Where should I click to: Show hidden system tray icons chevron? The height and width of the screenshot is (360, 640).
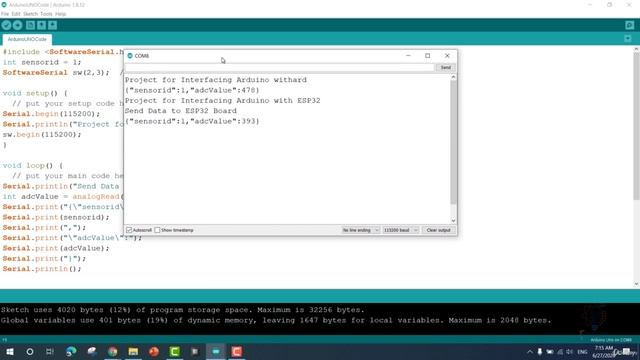(x=530, y=352)
